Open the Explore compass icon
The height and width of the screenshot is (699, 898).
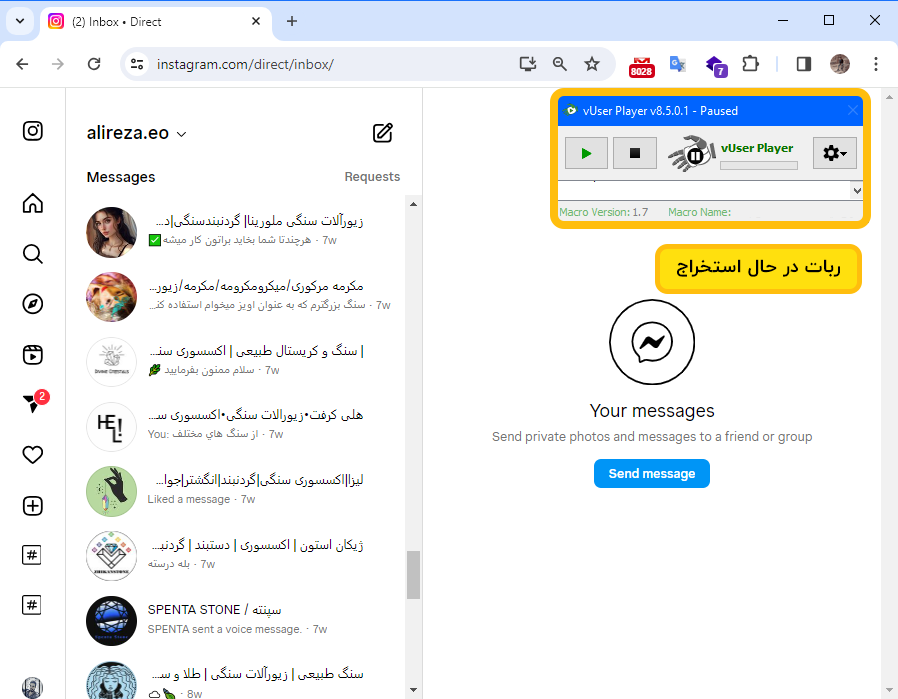[x=33, y=304]
